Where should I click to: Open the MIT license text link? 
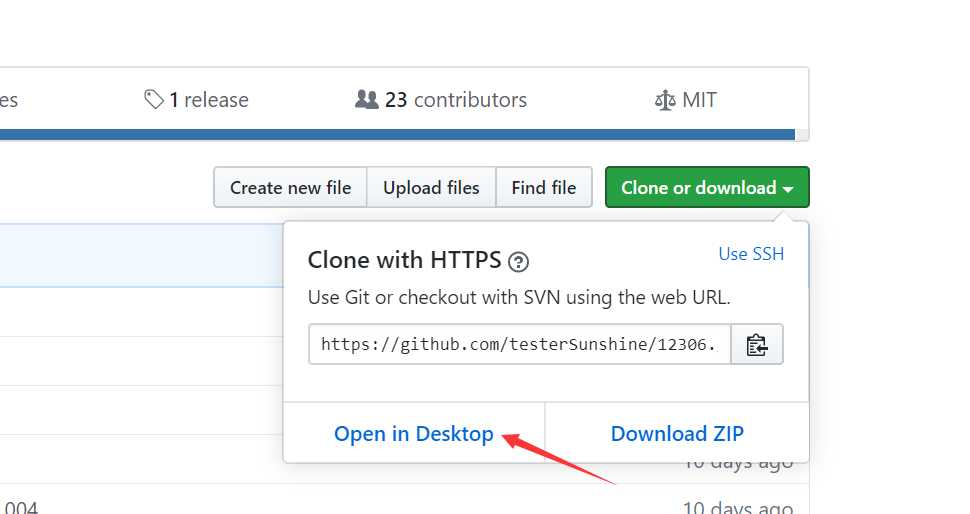pos(699,100)
